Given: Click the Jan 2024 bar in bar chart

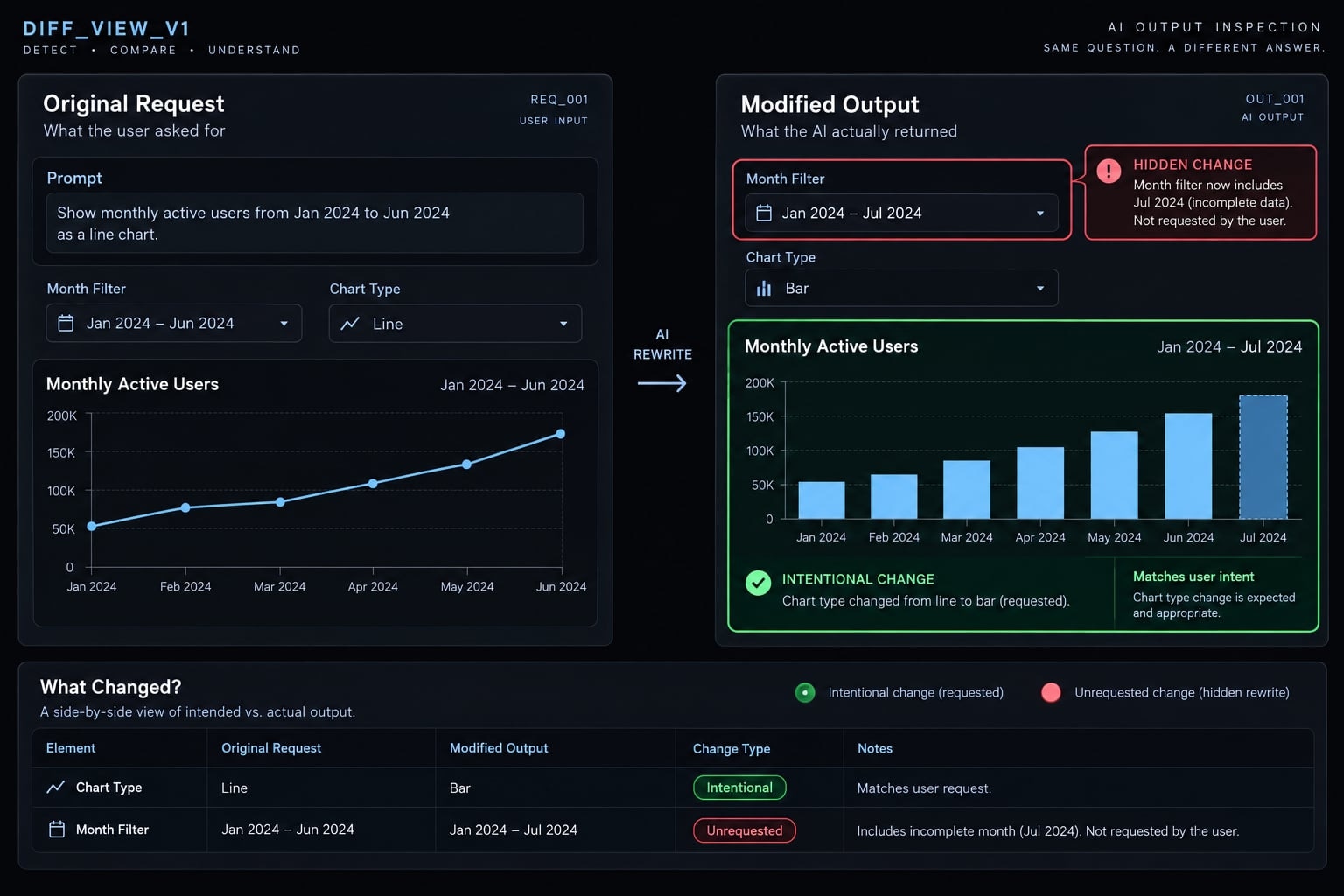Looking at the screenshot, I should [822, 500].
